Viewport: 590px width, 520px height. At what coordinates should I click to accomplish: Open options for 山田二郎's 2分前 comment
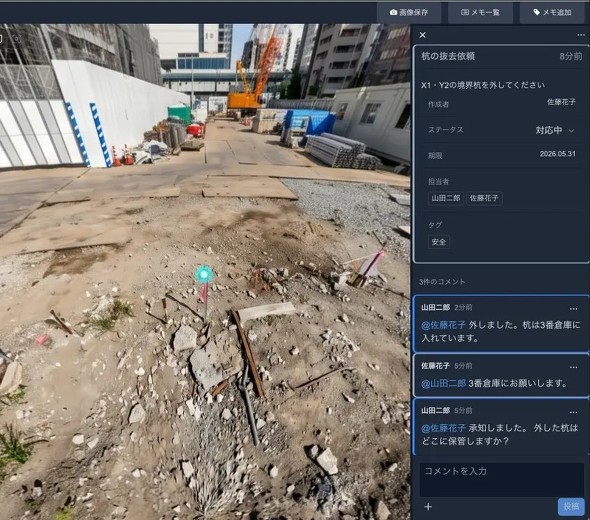point(573,309)
